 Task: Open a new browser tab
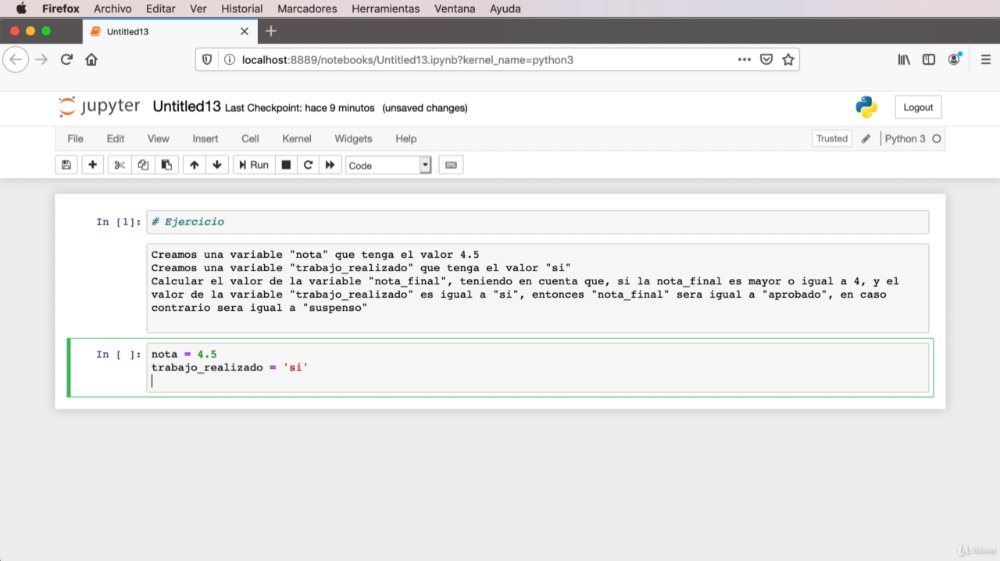pyautogui.click(x=271, y=31)
